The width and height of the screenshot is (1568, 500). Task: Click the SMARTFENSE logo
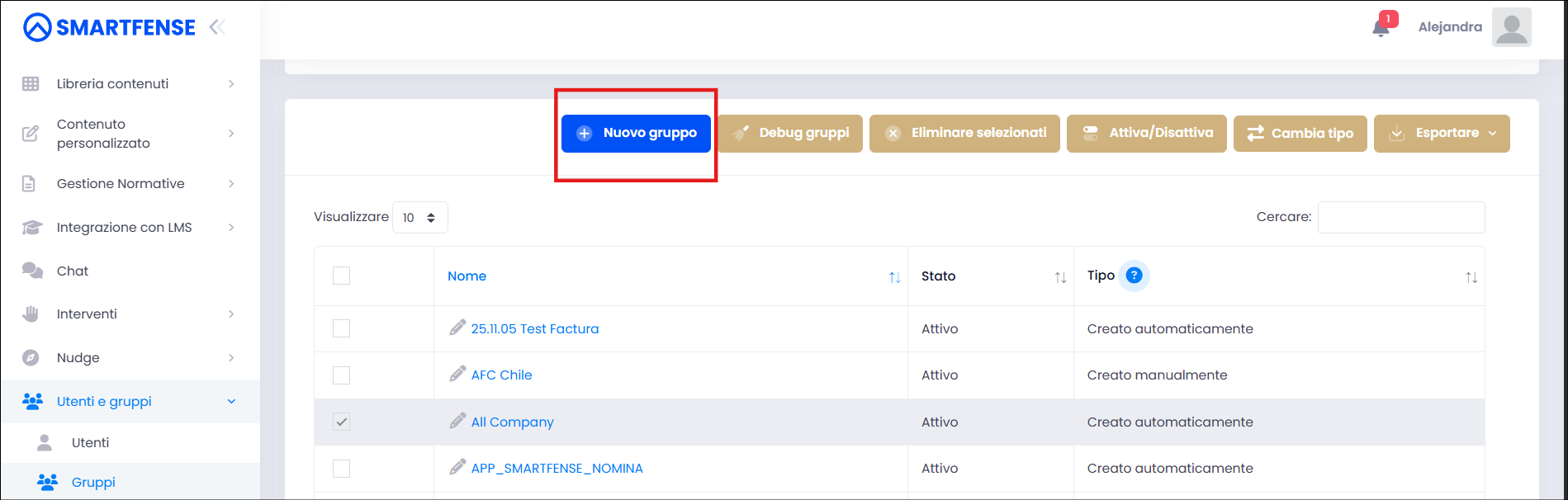[x=109, y=27]
